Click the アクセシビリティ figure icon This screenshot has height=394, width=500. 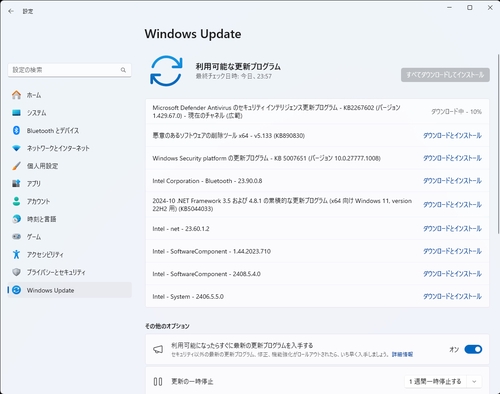[16, 254]
